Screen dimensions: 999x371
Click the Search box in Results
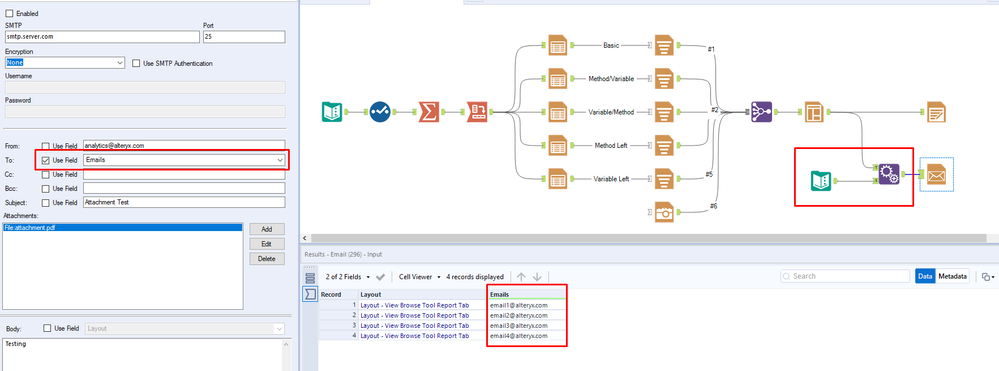pos(845,276)
